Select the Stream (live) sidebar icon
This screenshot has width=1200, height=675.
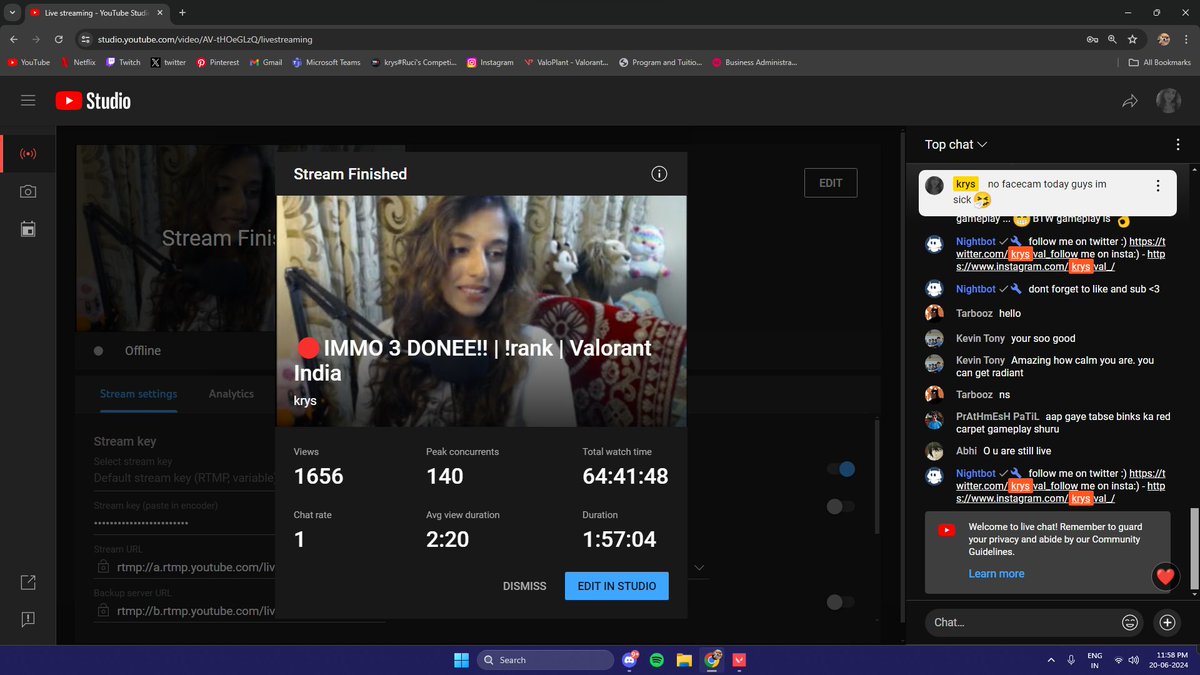pyautogui.click(x=28, y=155)
